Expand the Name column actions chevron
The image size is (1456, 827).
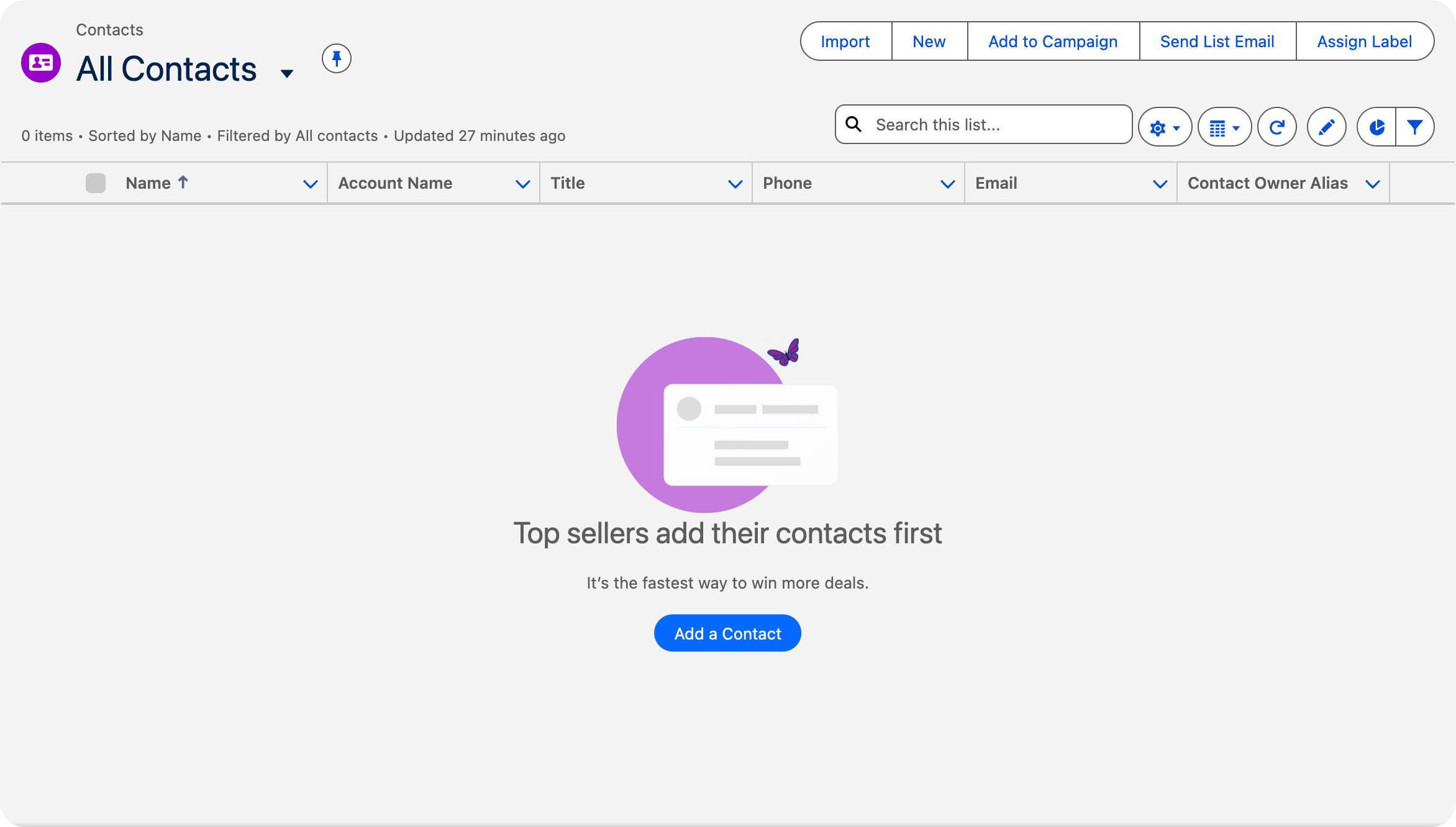[311, 184]
